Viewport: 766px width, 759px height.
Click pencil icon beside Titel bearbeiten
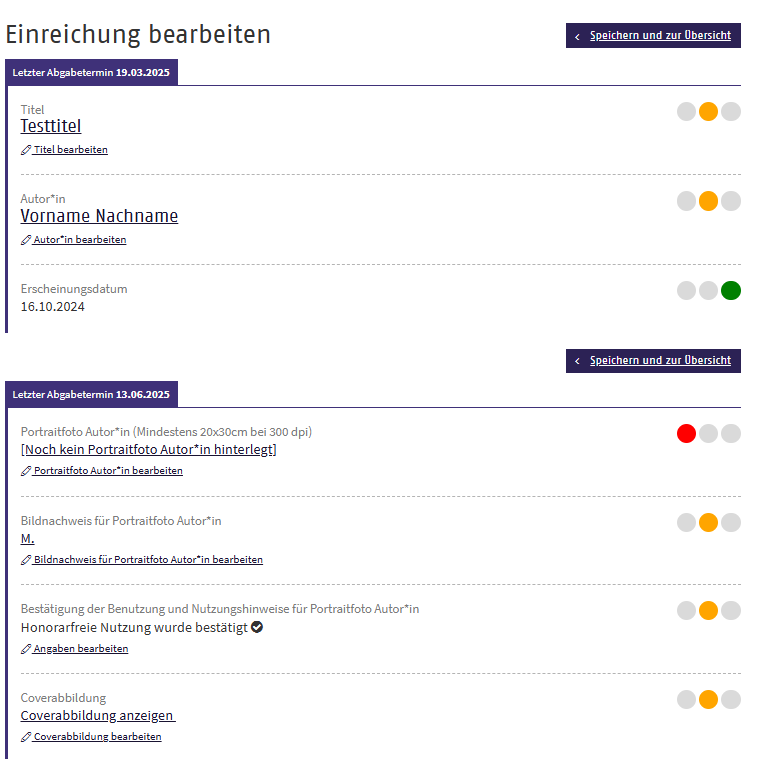click(26, 150)
